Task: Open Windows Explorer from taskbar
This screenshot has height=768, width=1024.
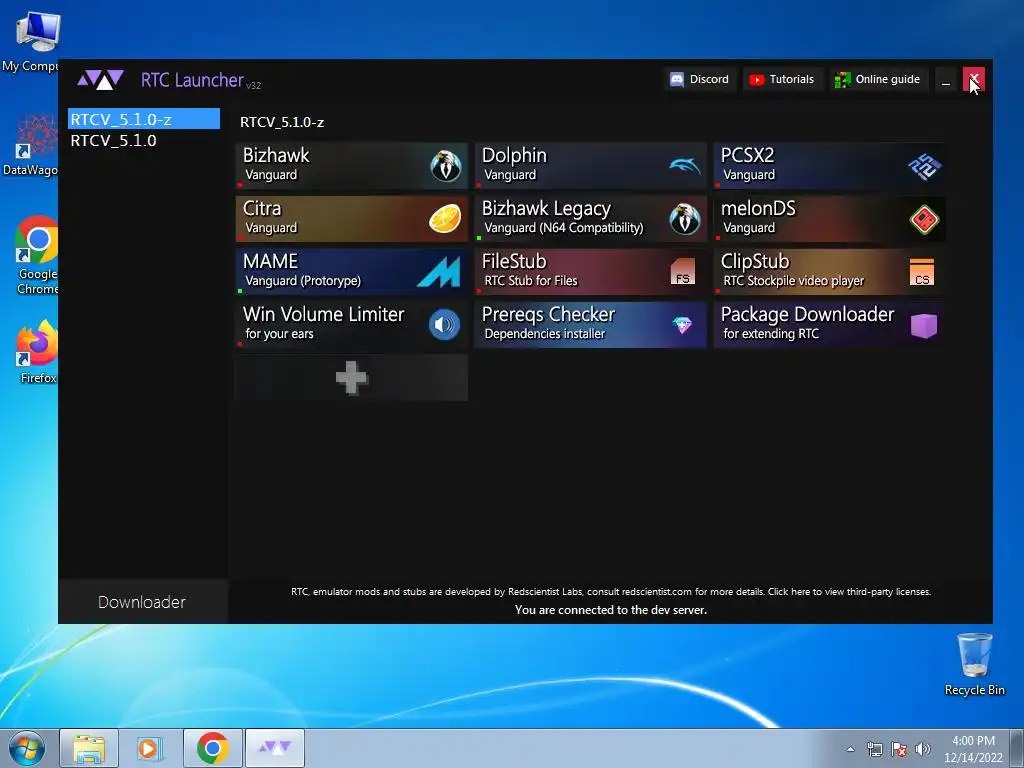Action: (x=89, y=748)
